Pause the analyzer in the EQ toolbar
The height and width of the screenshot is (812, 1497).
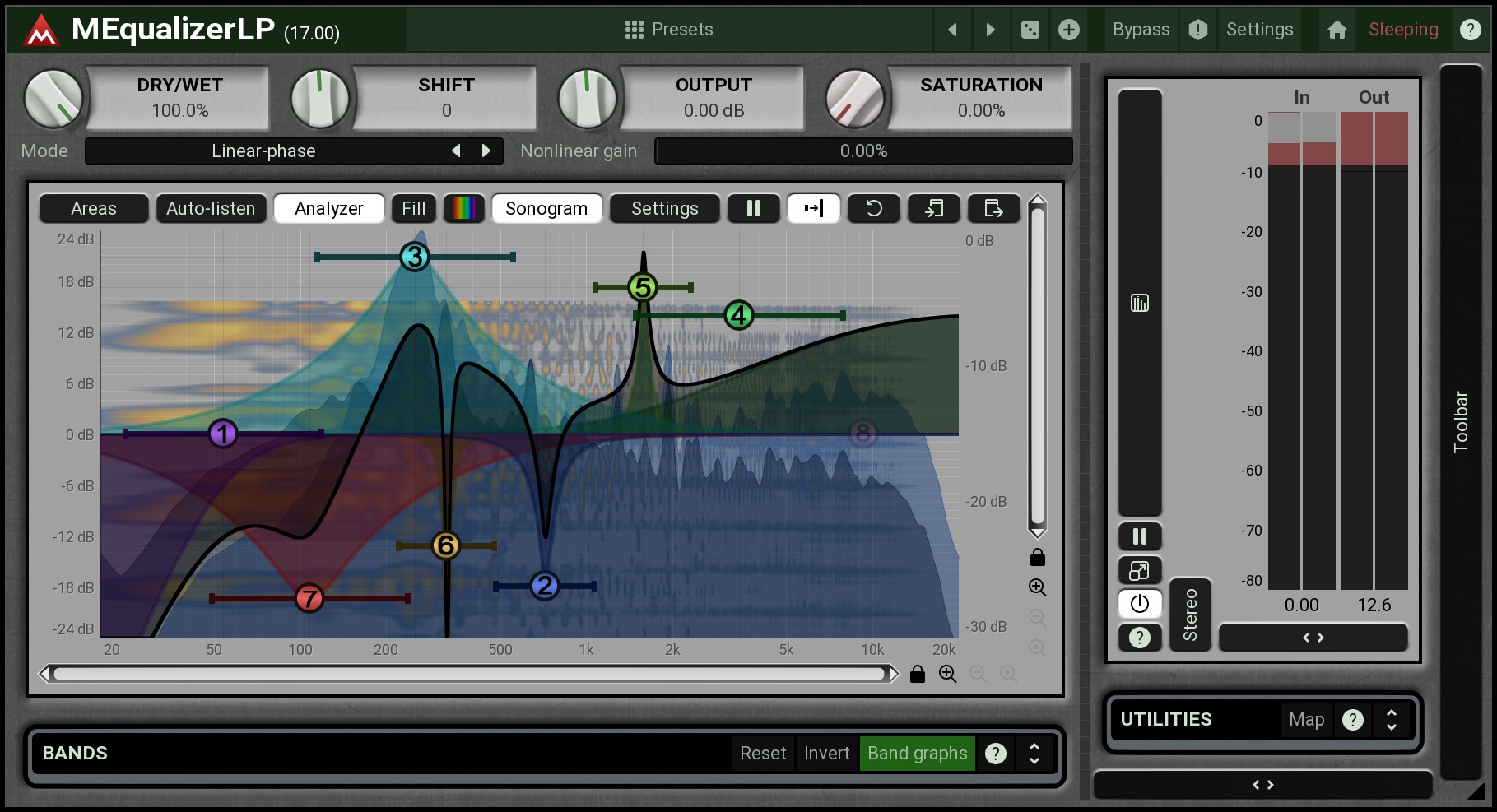coord(753,209)
